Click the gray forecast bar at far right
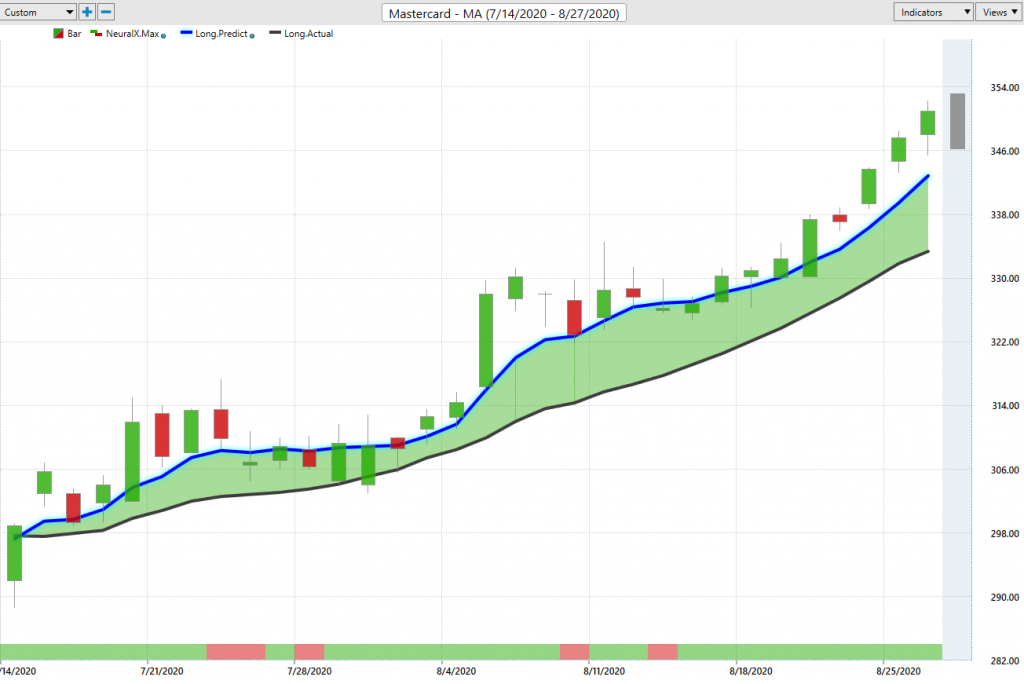The width and height of the screenshot is (1024, 684). tap(957, 122)
